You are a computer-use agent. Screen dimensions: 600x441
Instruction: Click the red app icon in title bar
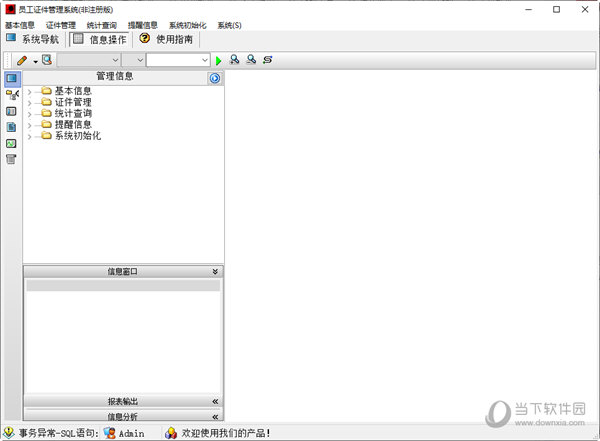point(10,9)
